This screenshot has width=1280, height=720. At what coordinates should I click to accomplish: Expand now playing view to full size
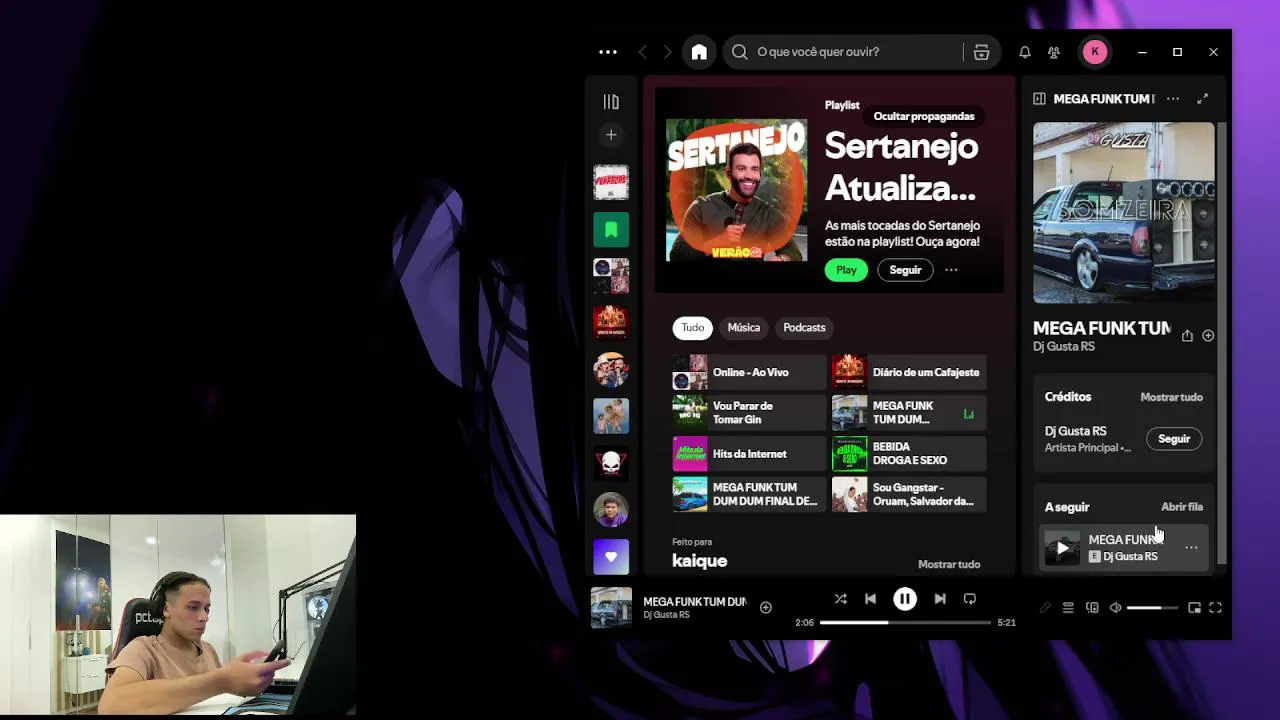pyautogui.click(x=1202, y=99)
